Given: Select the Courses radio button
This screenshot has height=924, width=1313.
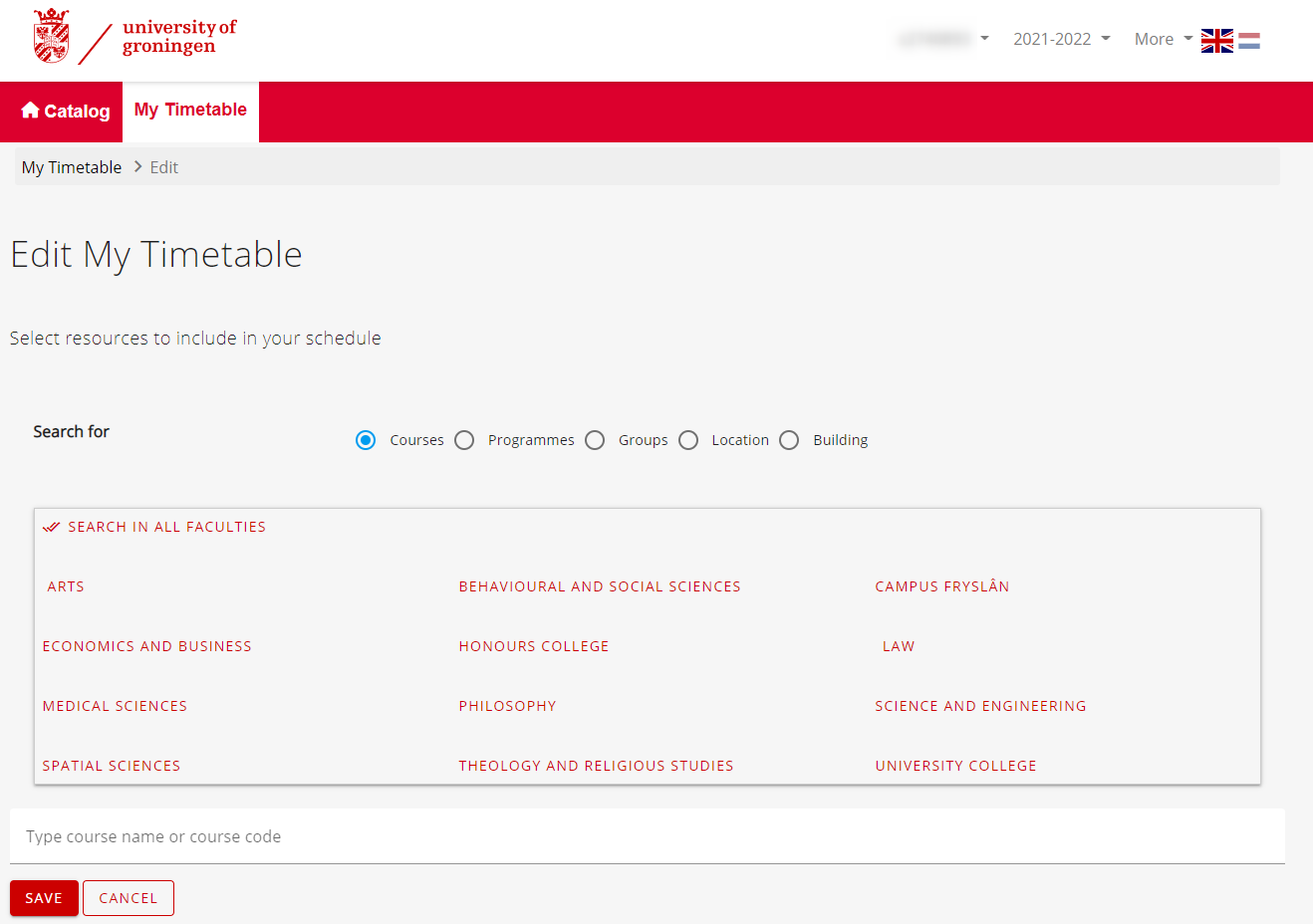Looking at the screenshot, I should point(366,439).
